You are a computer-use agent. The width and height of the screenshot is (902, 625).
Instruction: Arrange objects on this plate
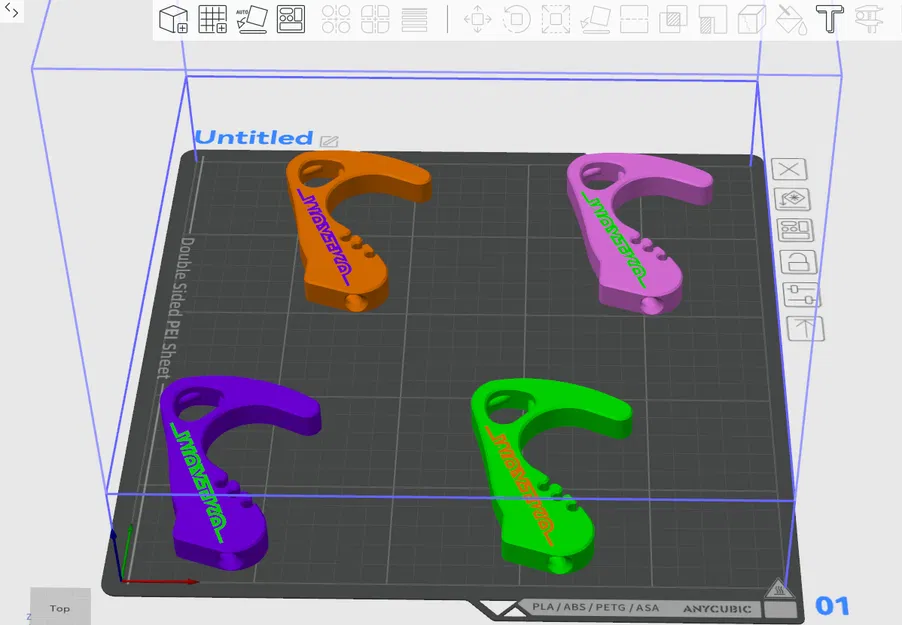point(796,230)
